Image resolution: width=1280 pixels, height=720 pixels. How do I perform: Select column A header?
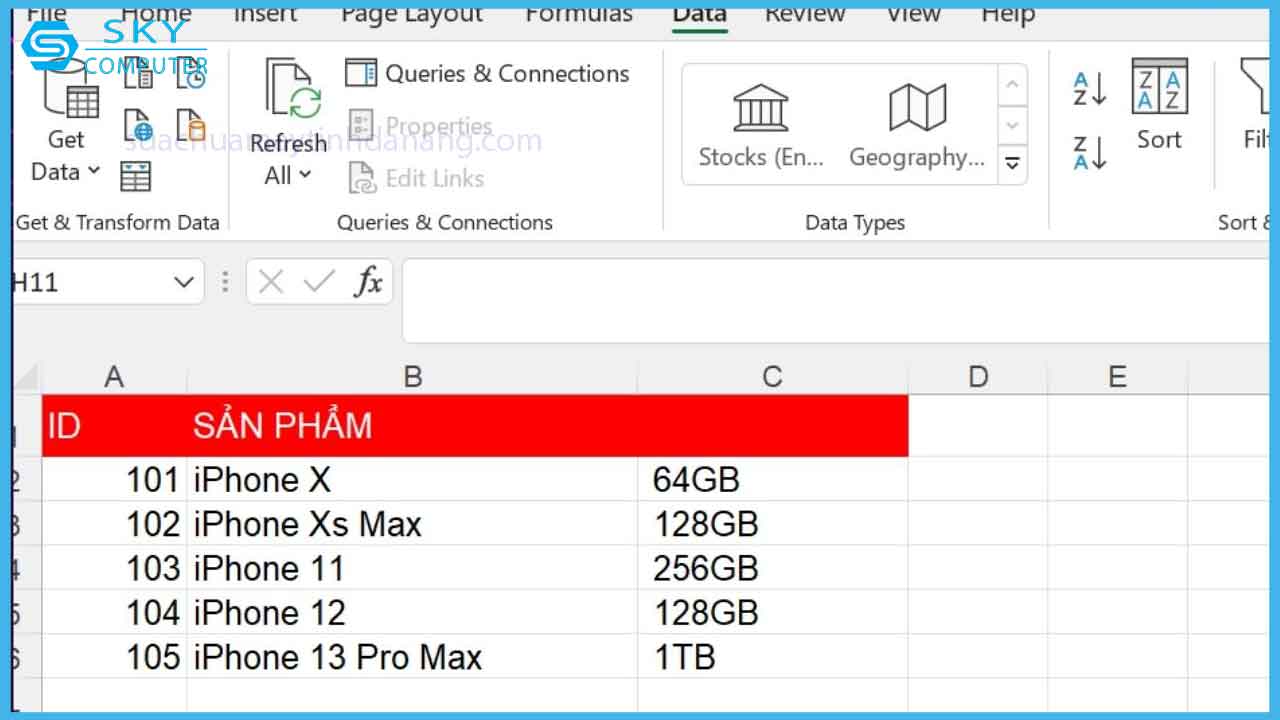[114, 377]
